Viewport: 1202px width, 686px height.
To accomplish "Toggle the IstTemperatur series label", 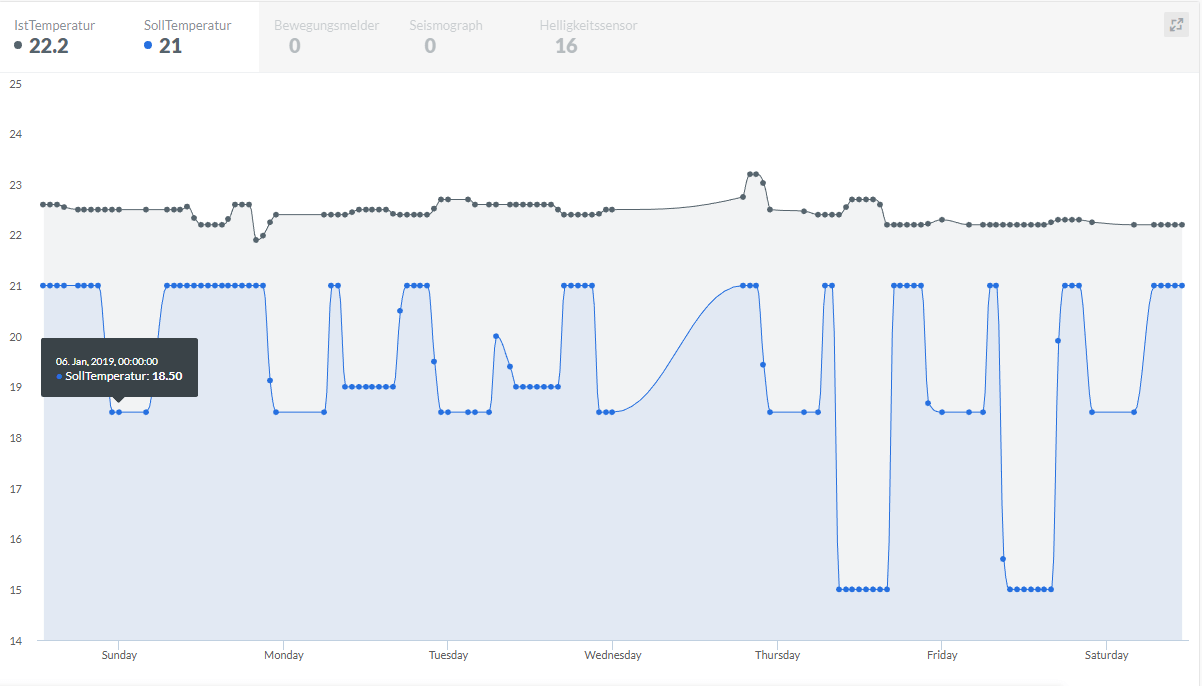I will [55, 26].
